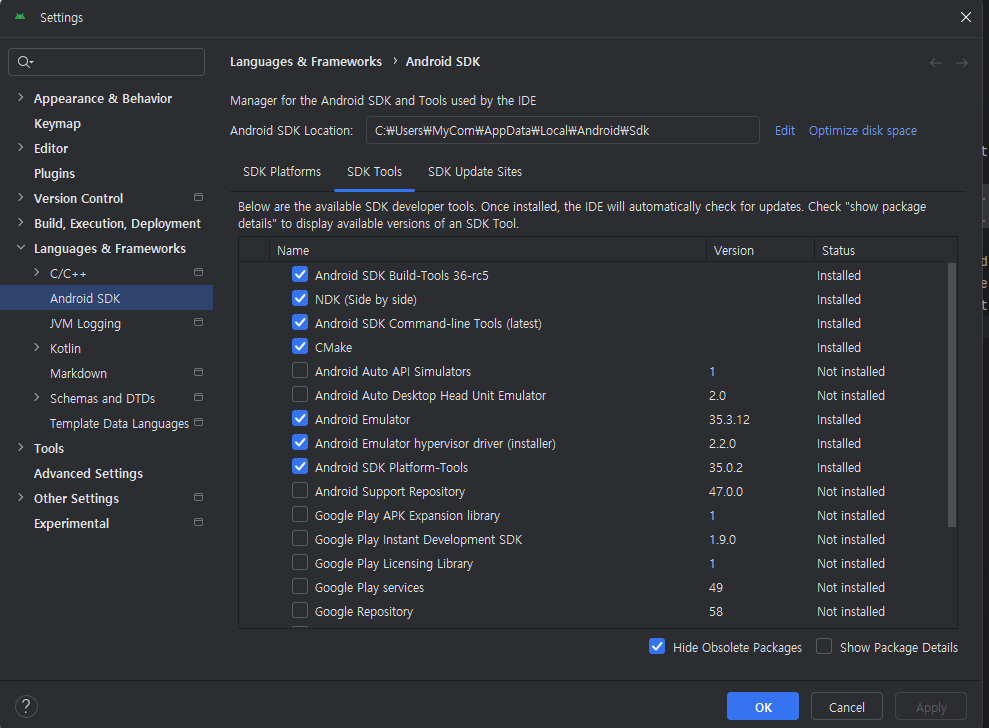Click the Edit SDK location link
This screenshot has width=989, height=728.
coord(785,131)
